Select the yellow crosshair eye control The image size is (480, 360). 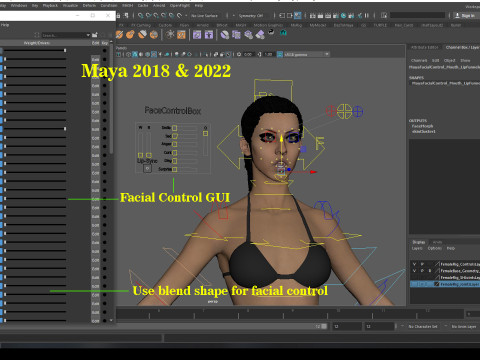pos(344,111)
